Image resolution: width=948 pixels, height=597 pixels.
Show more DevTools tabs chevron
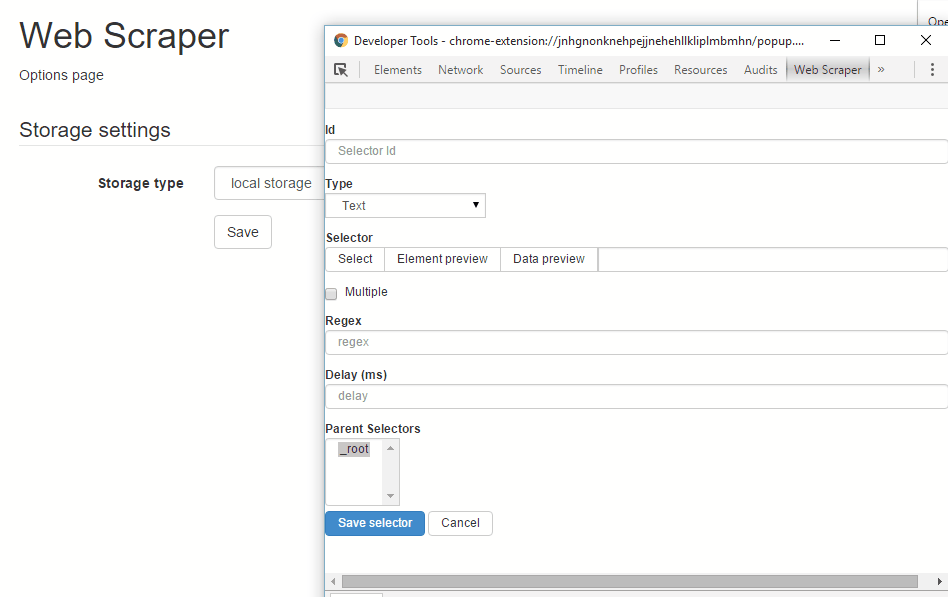(x=881, y=70)
